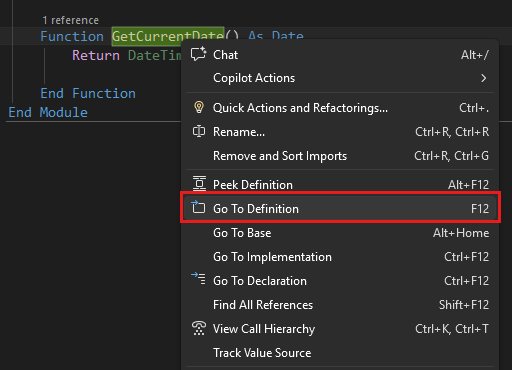Choose Find All References

340,305
